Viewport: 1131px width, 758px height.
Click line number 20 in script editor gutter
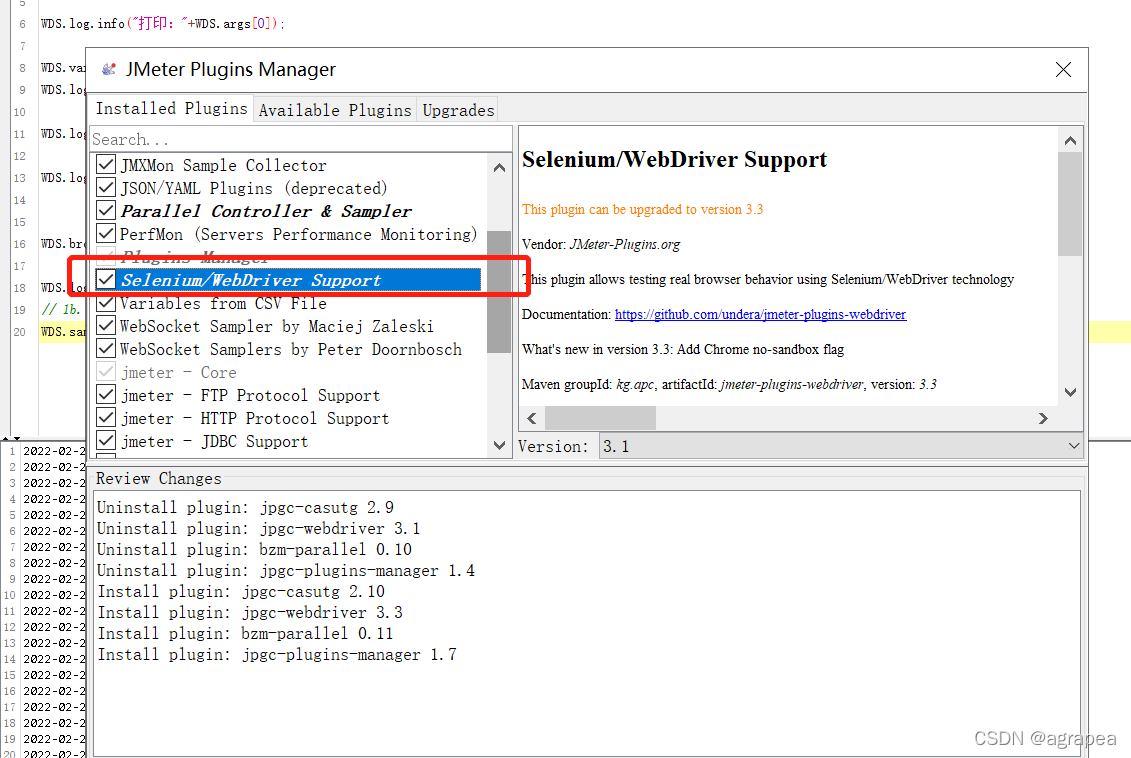tap(19, 332)
